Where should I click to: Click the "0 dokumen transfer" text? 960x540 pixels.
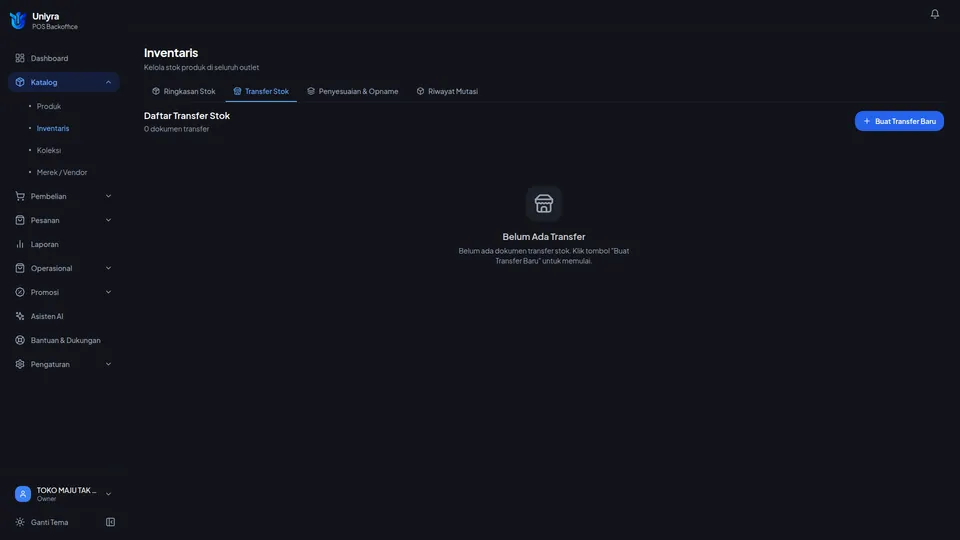click(x=176, y=129)
